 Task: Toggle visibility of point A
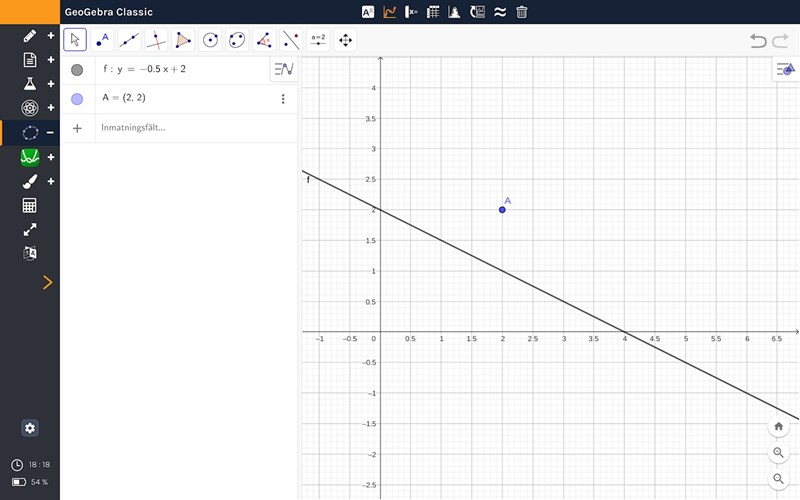tap(77, 99)
